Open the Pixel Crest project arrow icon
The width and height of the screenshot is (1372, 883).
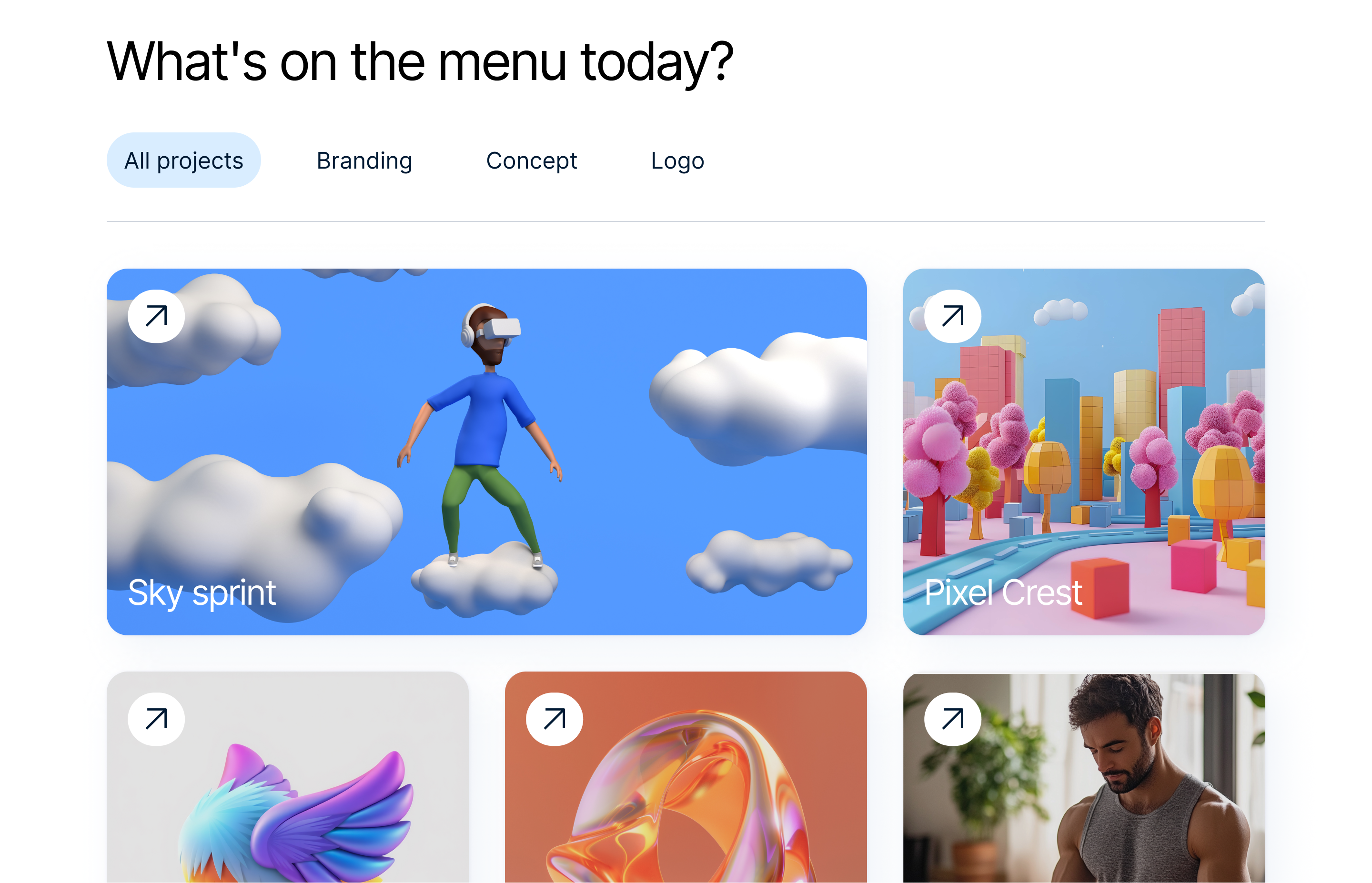952,316
